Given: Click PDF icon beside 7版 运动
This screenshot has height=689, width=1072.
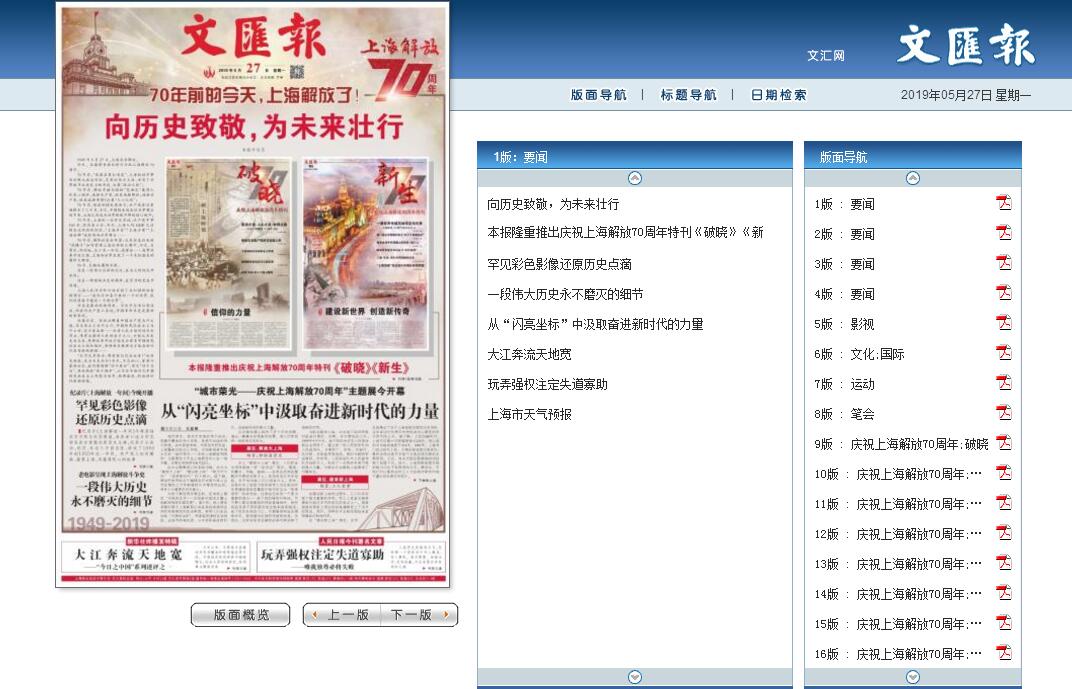Looking at the screenshot, I should [x=1003, y=383].
